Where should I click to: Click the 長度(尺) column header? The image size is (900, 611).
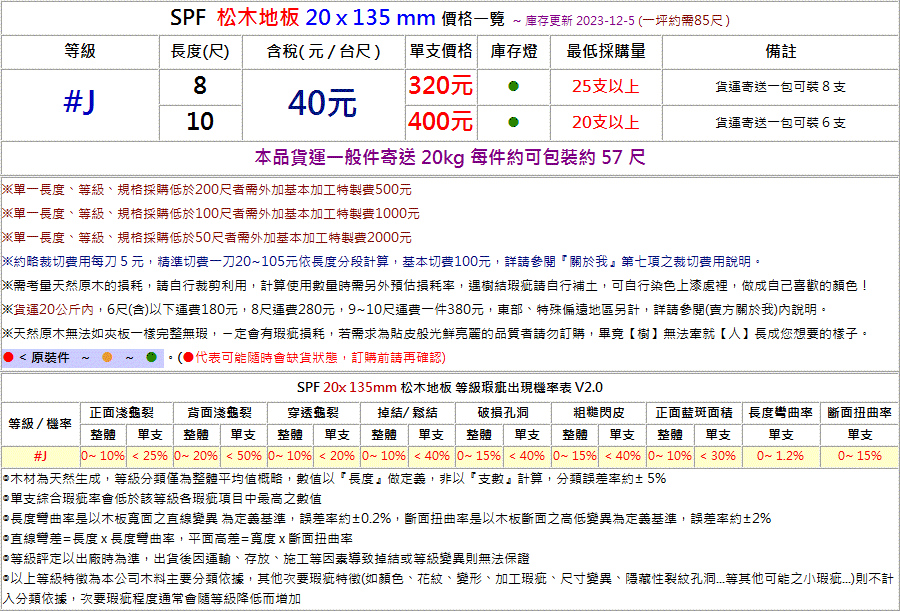[x=200, y=52]
